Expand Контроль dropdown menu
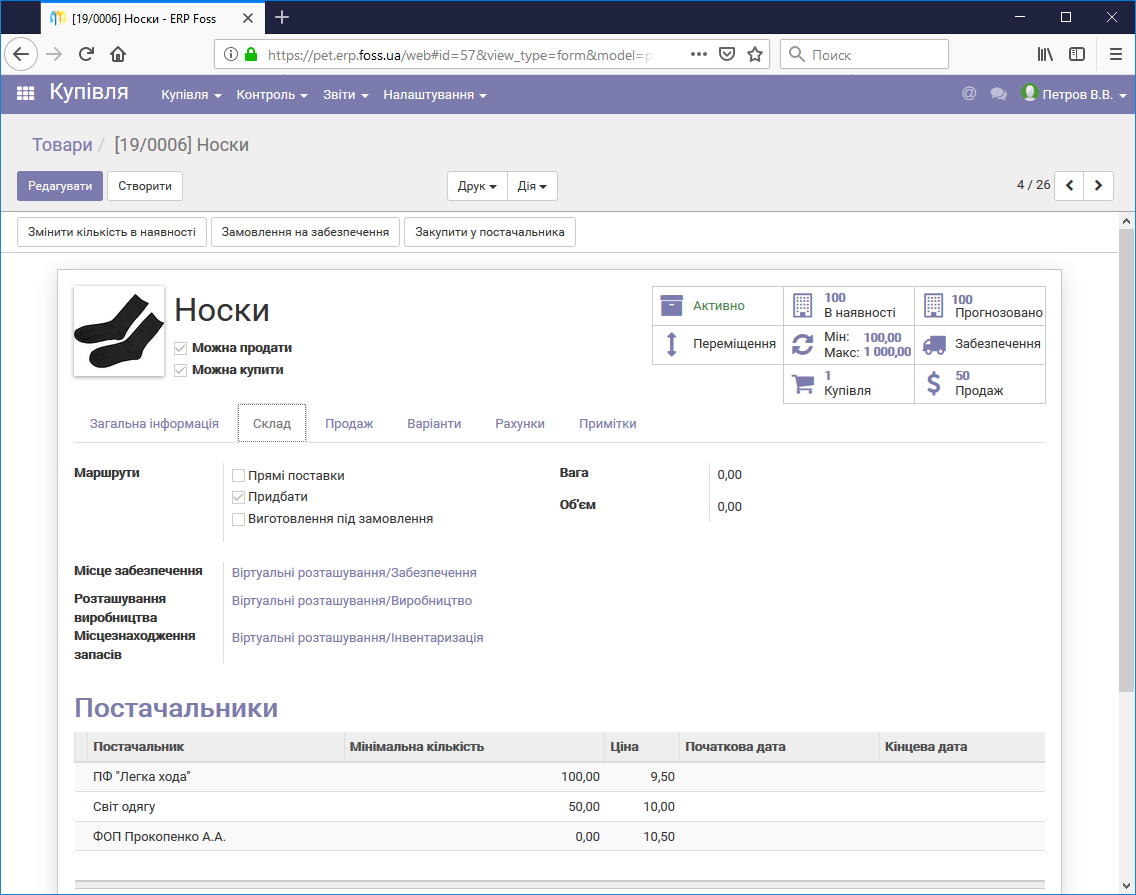 (272, 95)
